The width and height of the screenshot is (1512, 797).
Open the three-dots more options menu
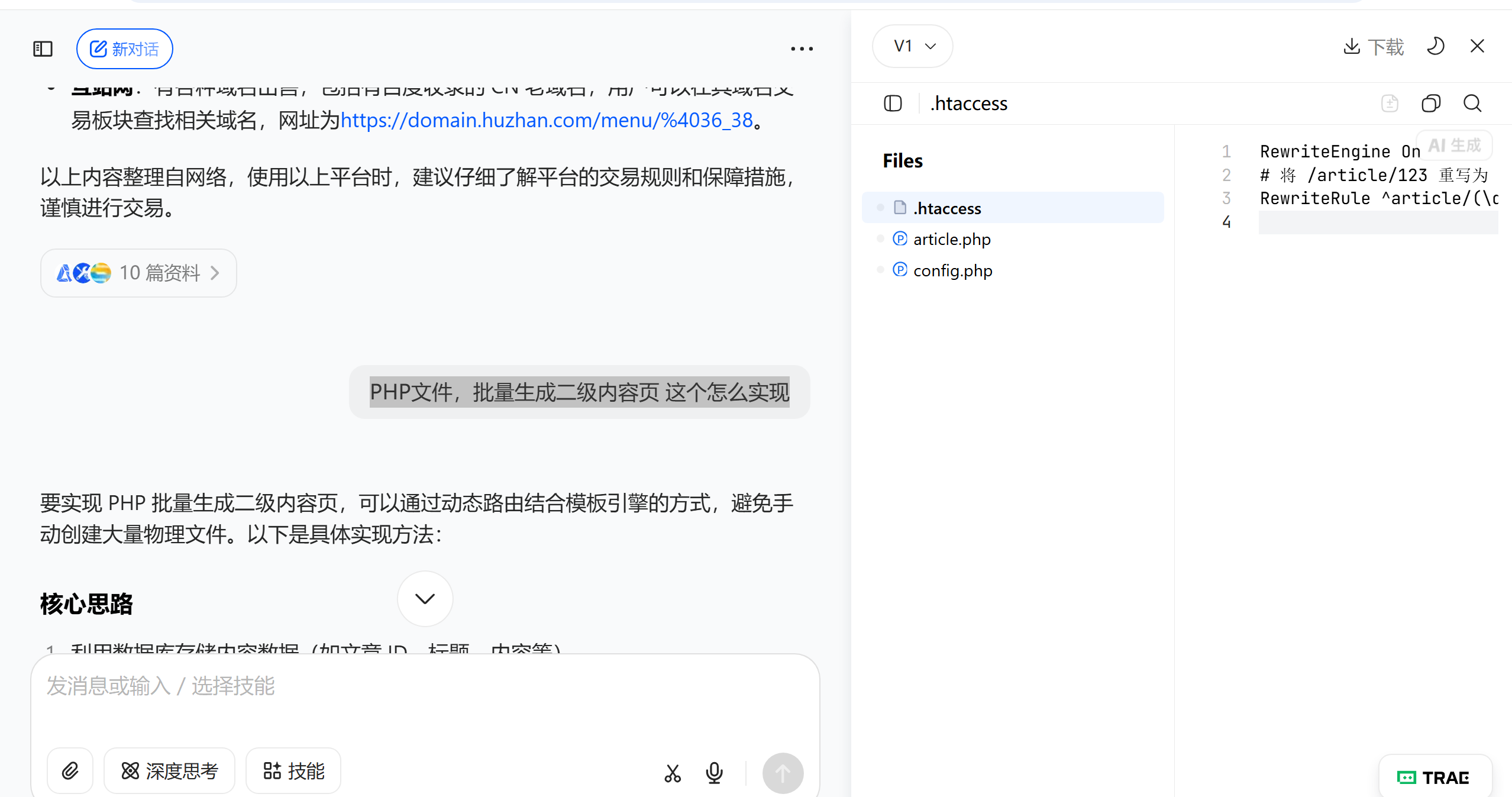point(802,49)
